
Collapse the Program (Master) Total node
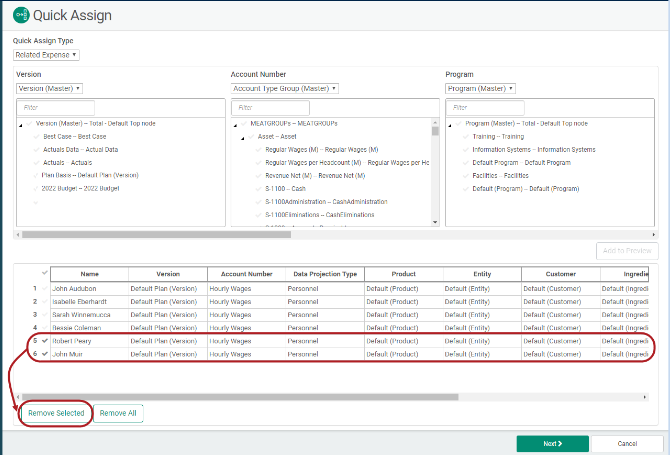coord(450,125)
